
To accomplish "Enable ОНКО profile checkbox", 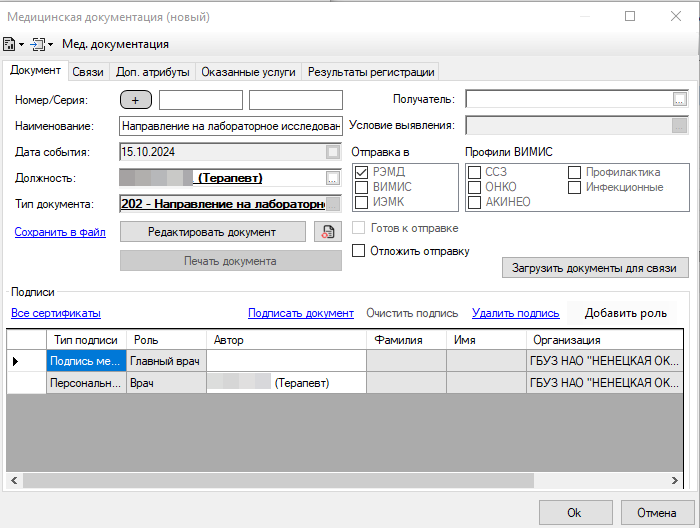I will [475, 187].
